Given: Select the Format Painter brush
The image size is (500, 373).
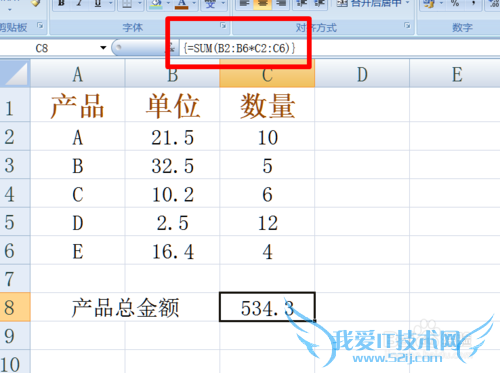Looking at the screenshot, I should (x=35, y=3).
